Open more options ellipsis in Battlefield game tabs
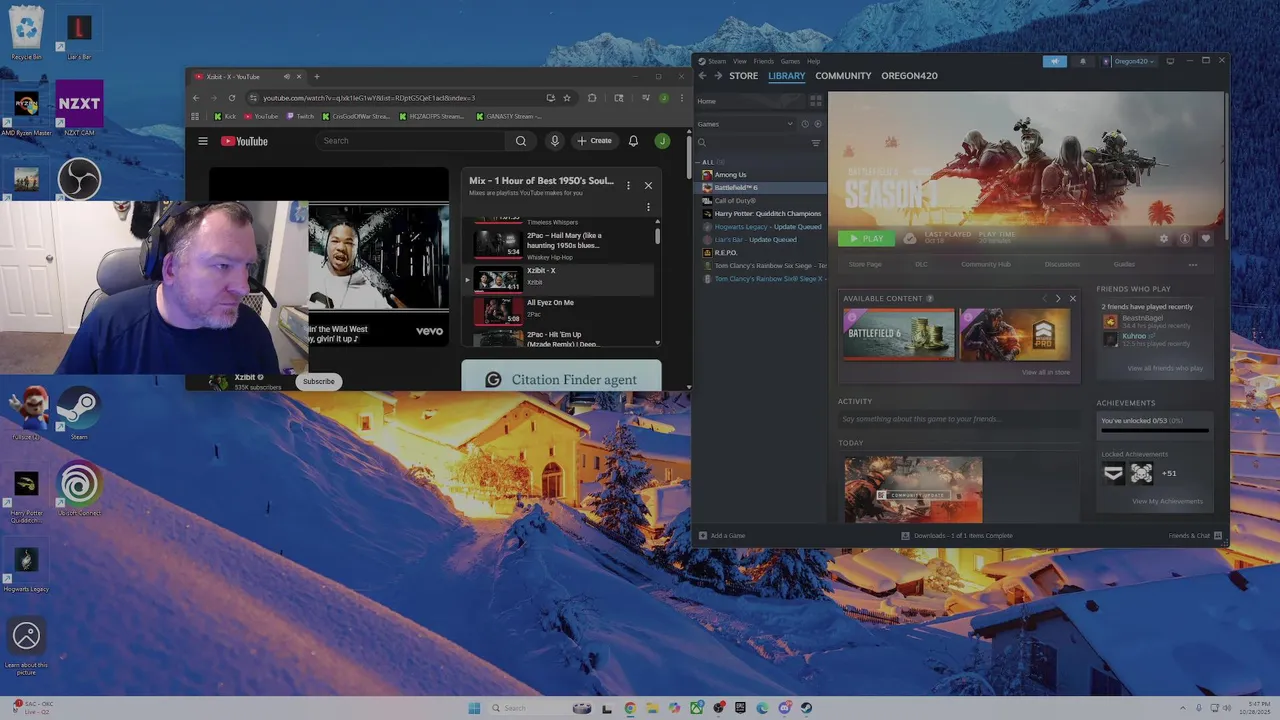This screenshot has height=720, width=1280. click(x=1192, y=264)
